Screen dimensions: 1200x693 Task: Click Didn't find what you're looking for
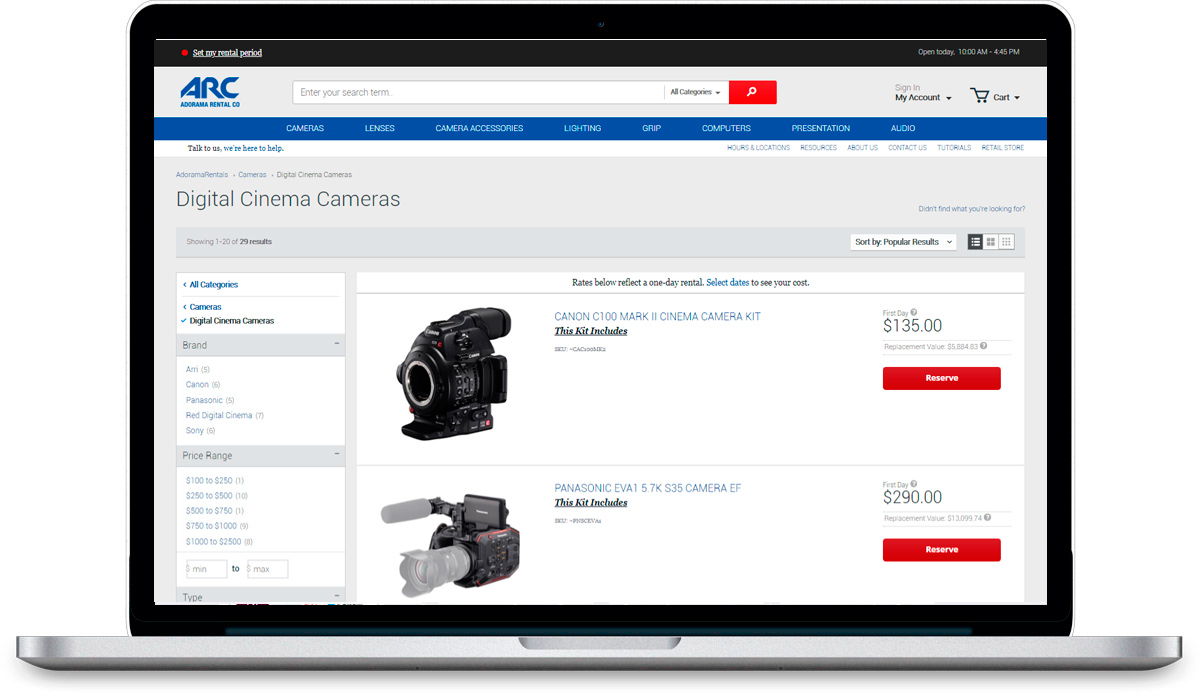click(x=971, y=209)
